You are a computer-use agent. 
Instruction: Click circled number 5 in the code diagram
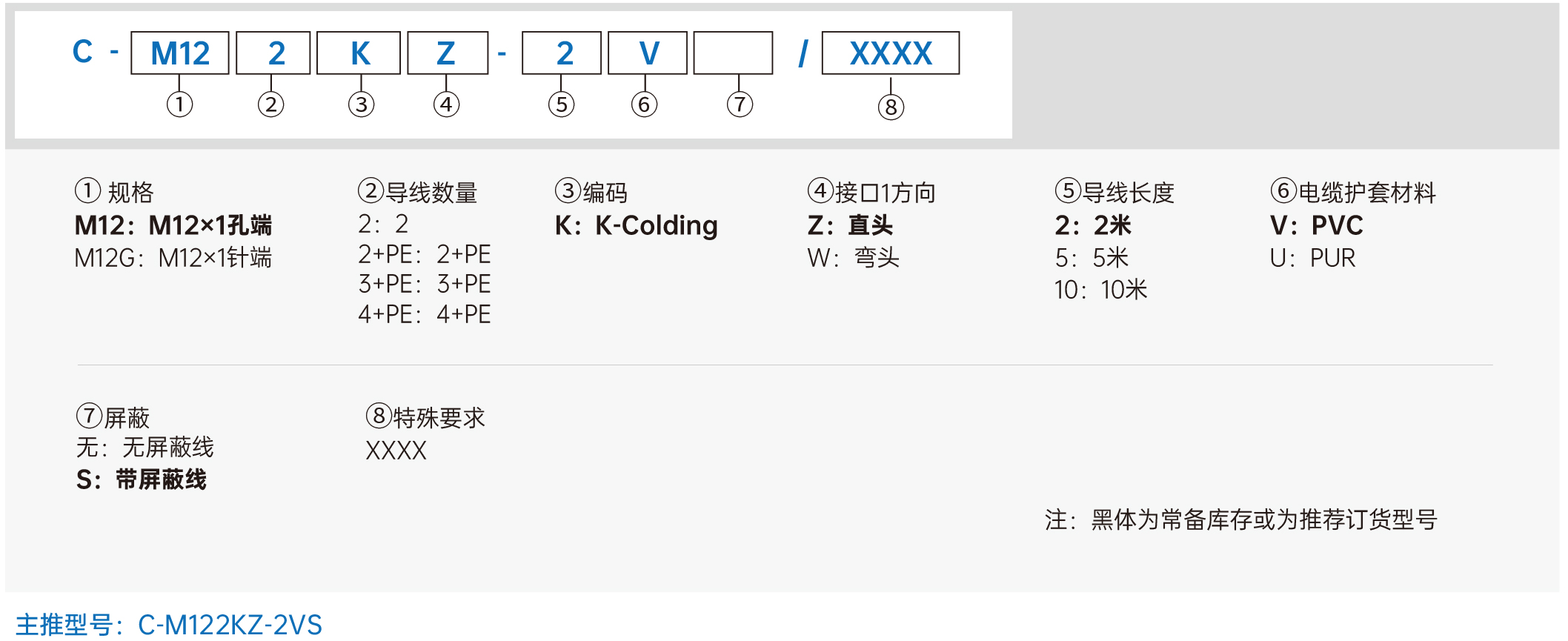click(x=562, y=104)
